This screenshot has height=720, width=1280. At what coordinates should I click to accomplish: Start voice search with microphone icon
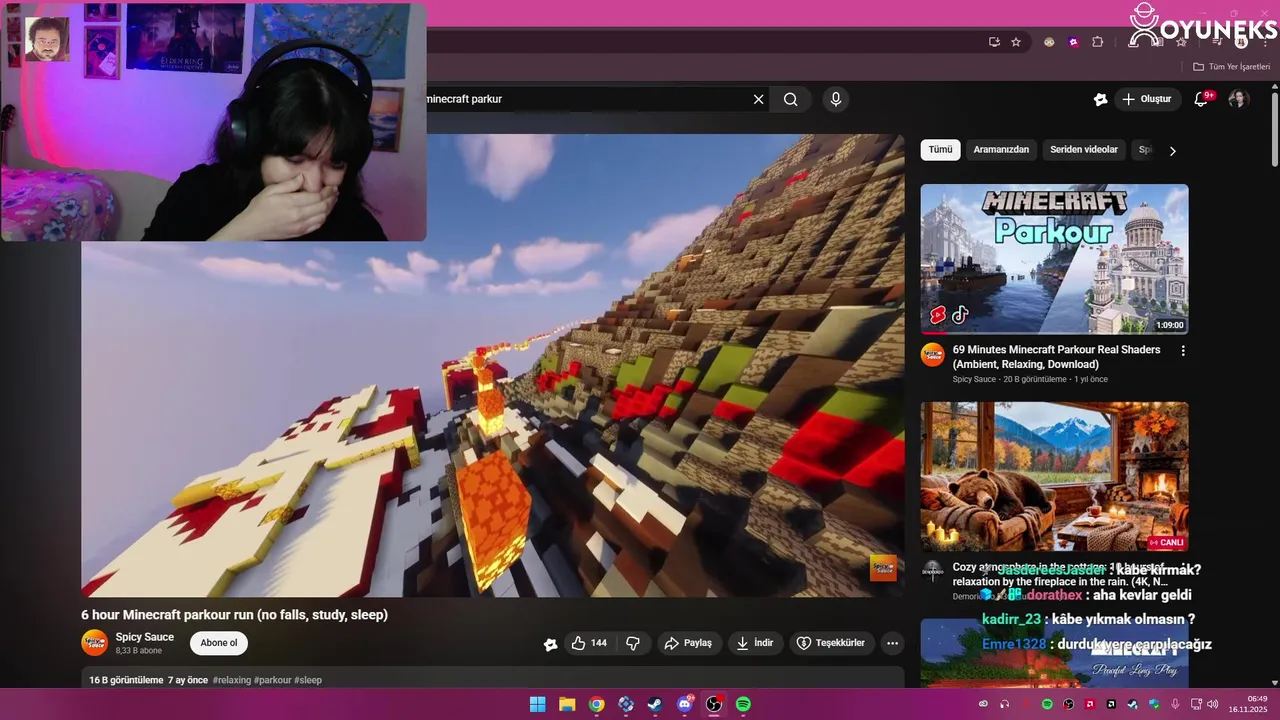point(836,99)
